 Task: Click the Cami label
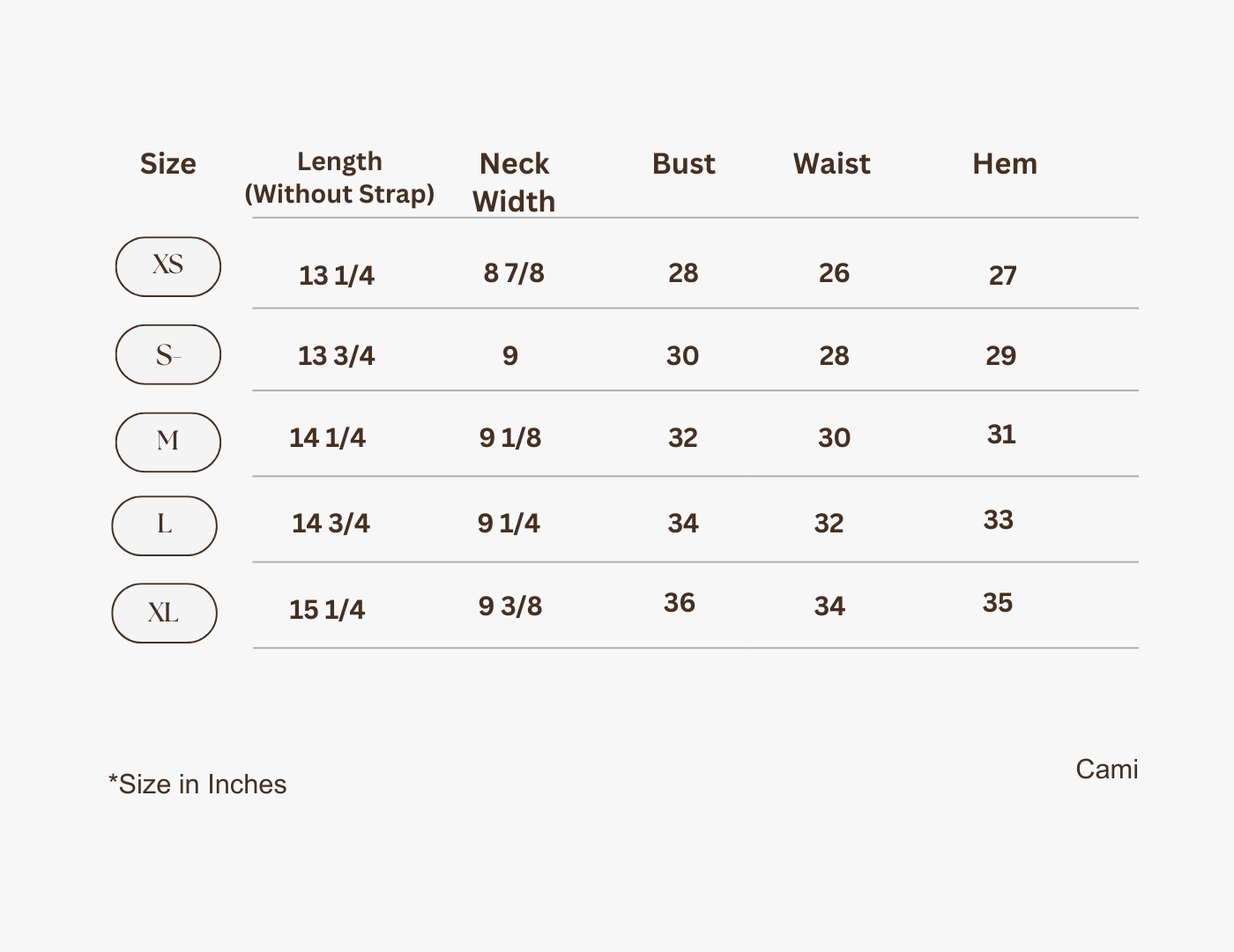pos(1107,770)
